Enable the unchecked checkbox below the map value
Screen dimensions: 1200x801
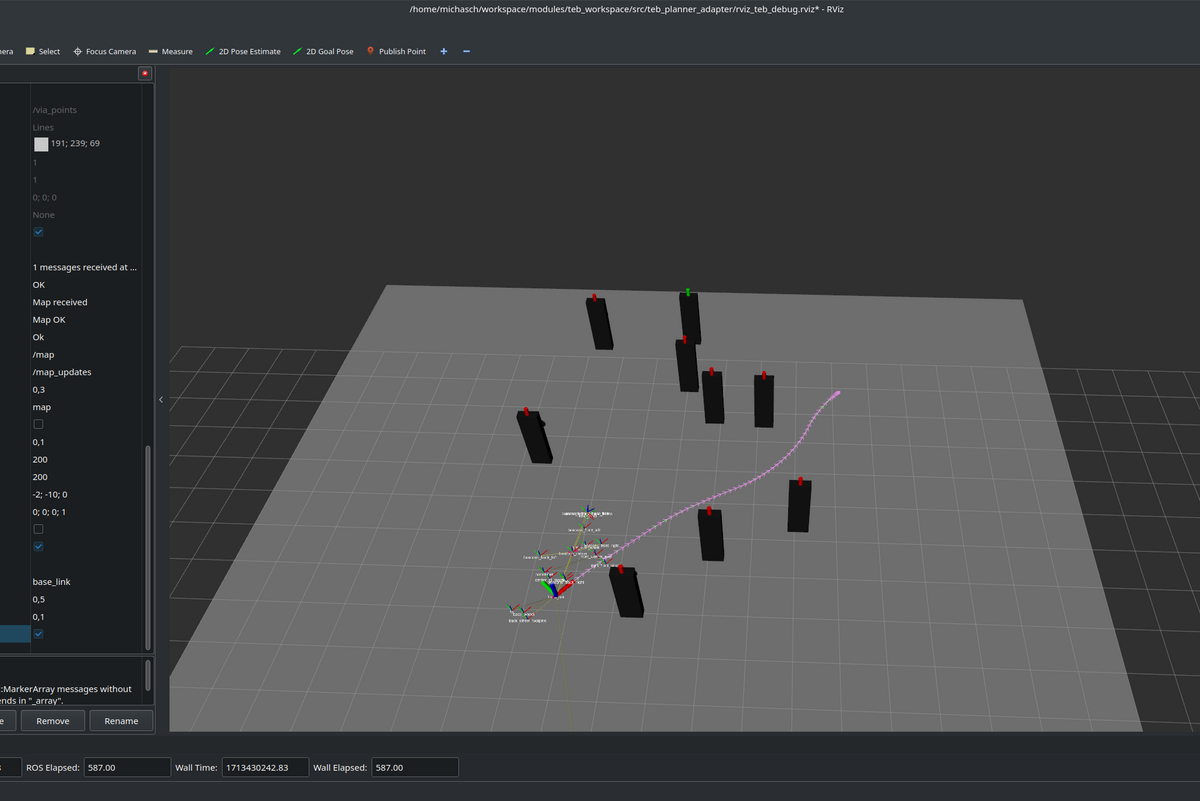click(x=39, y=425)
